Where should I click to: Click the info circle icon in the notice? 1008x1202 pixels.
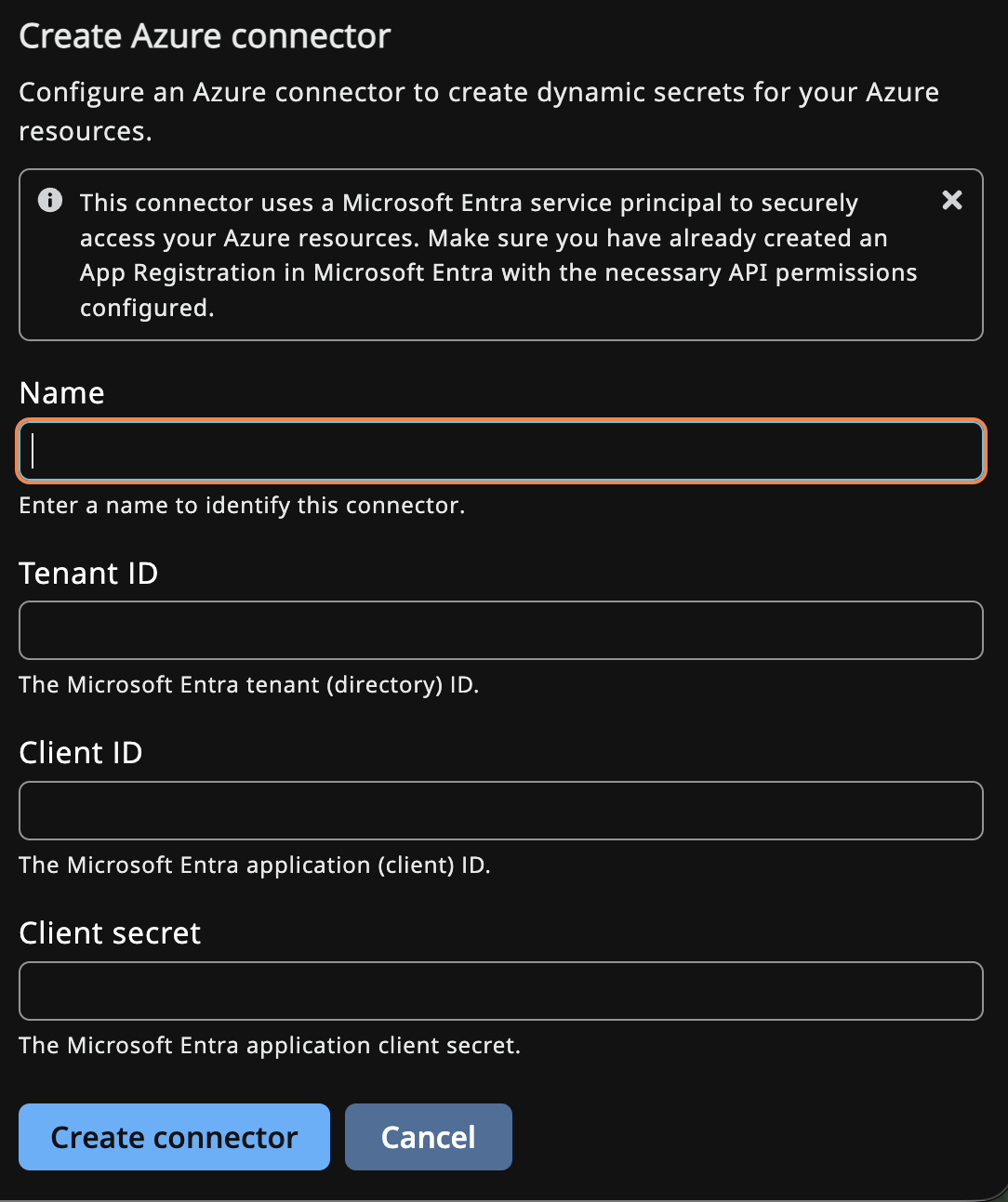point(50,200)
